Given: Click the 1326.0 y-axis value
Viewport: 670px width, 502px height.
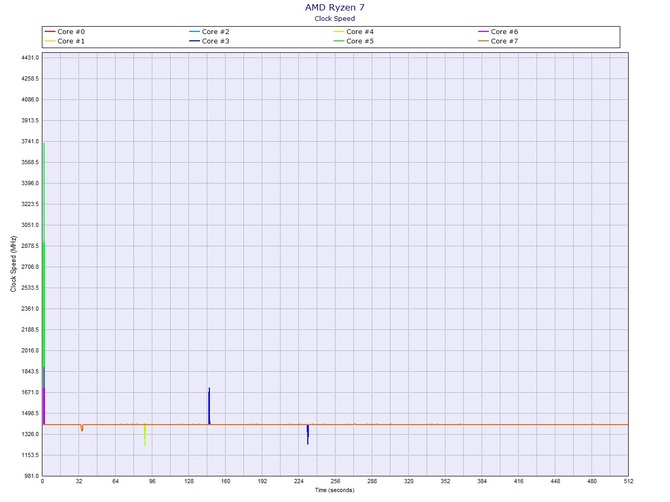Looking at the screenshot, I should [30, 434].
